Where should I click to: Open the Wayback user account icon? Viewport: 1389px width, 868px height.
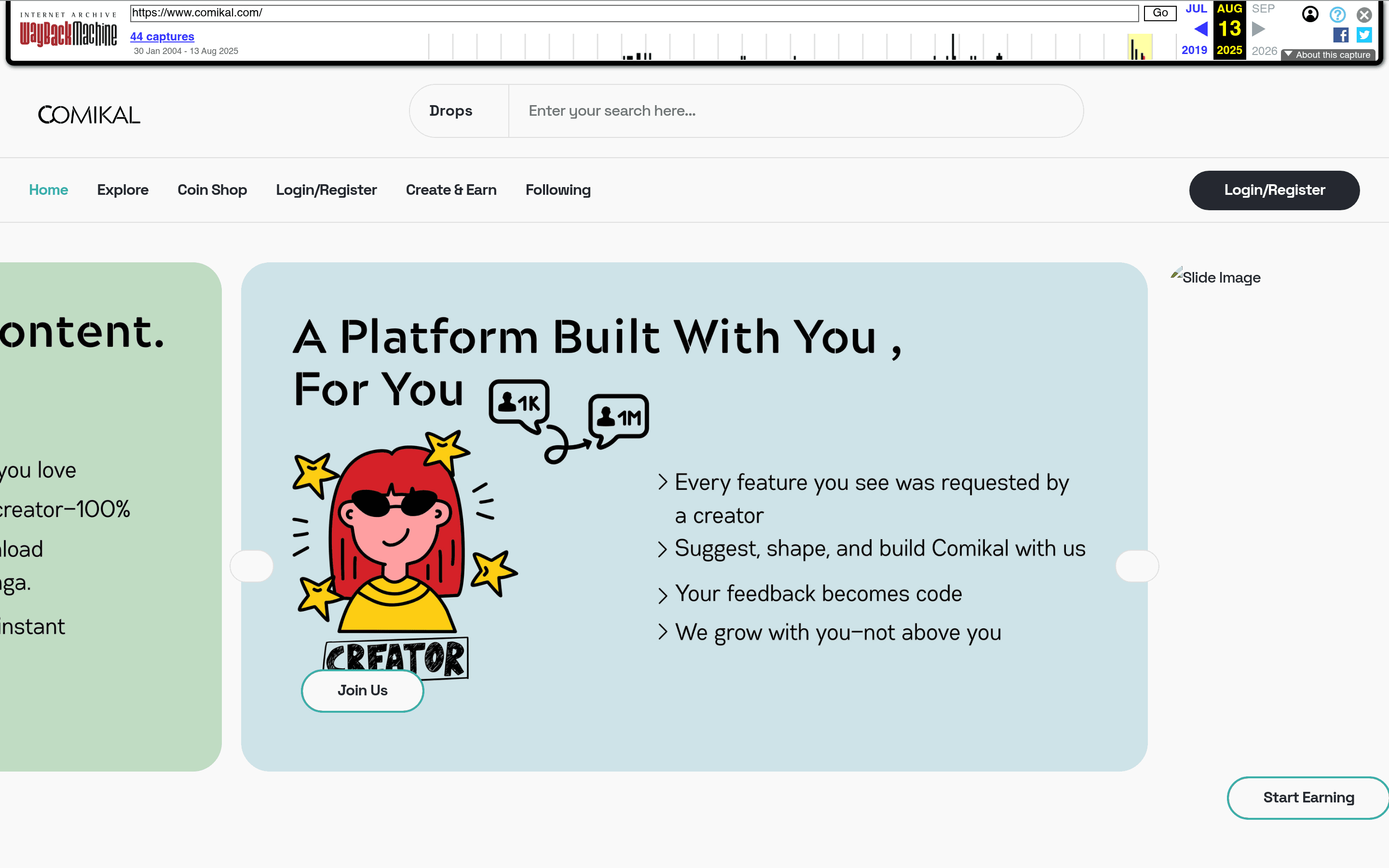(x=1310, y=14)
